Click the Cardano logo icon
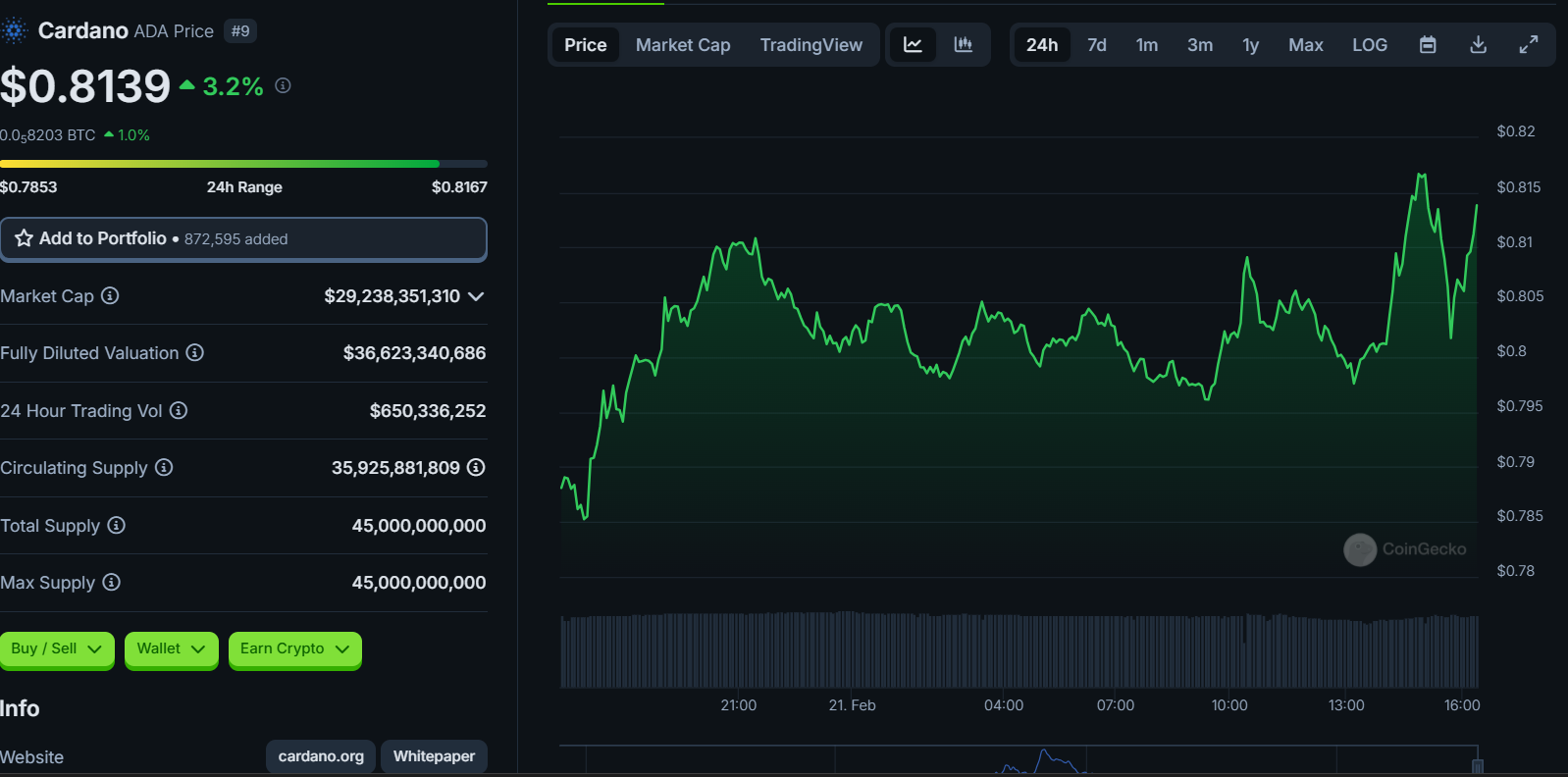Screen dimensions: 1568x777 tap(14, 31)
